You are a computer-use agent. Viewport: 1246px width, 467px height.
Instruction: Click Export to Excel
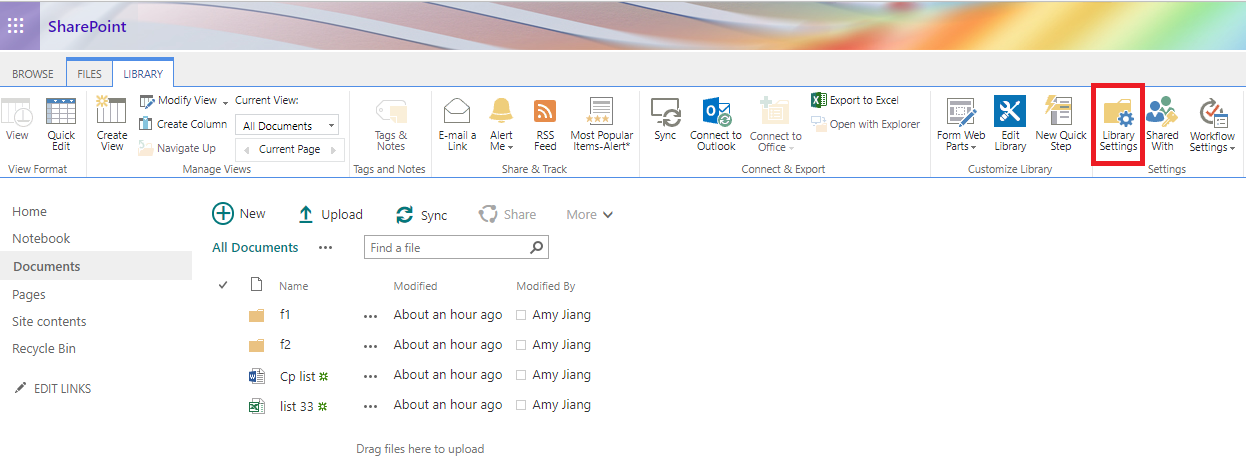pos(855,100)
